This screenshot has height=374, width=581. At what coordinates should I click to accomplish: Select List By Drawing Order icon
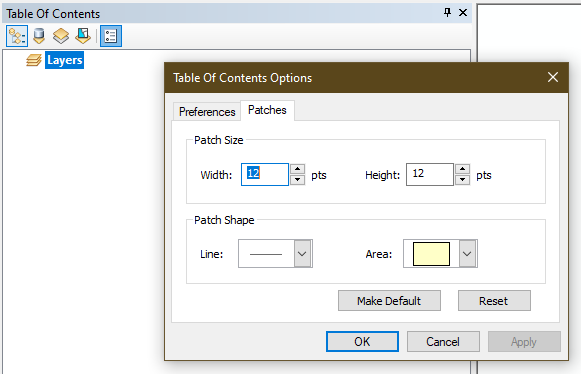17,36
